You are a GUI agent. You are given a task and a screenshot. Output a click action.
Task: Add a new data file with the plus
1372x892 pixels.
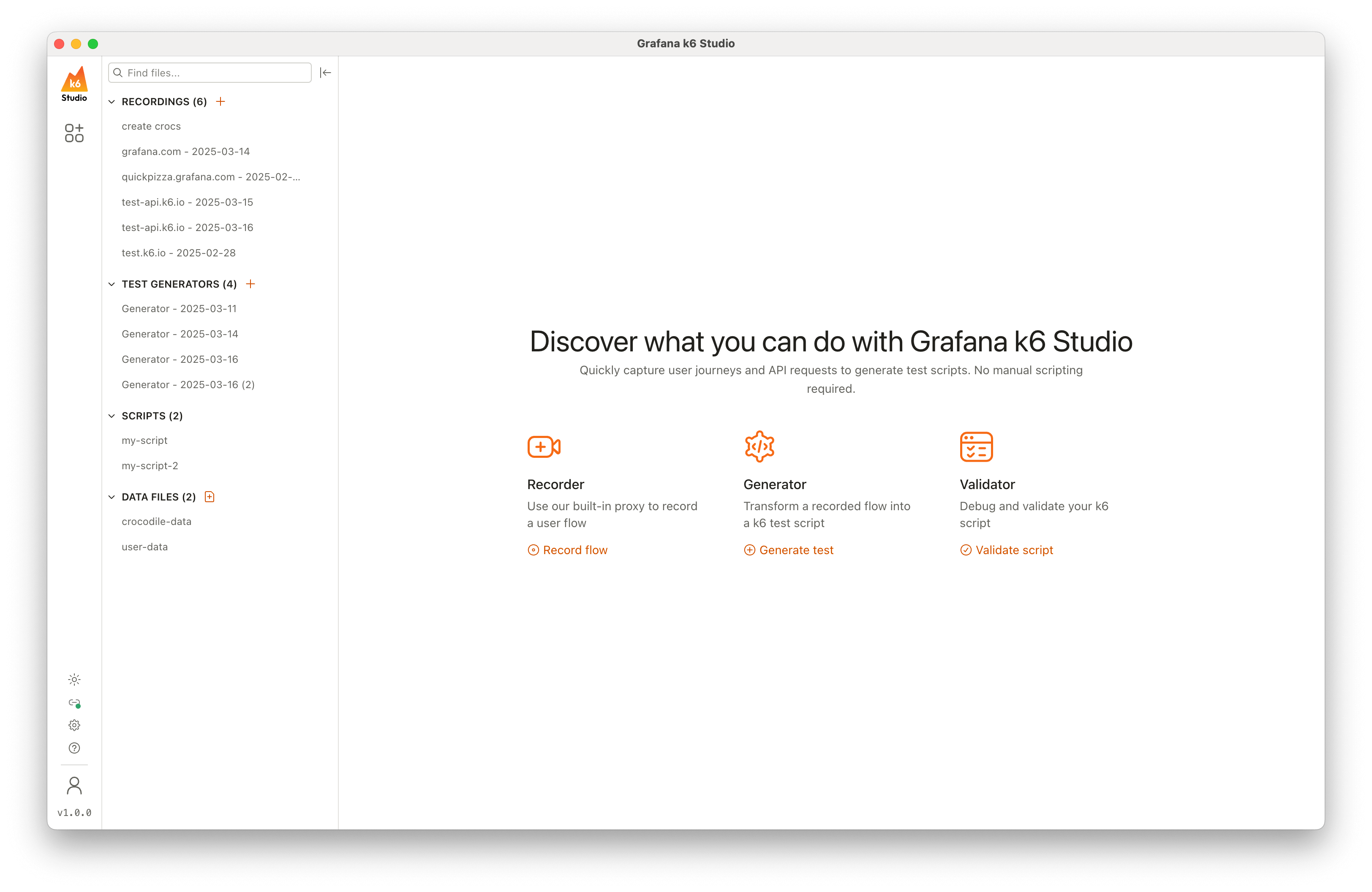point(209,496)
